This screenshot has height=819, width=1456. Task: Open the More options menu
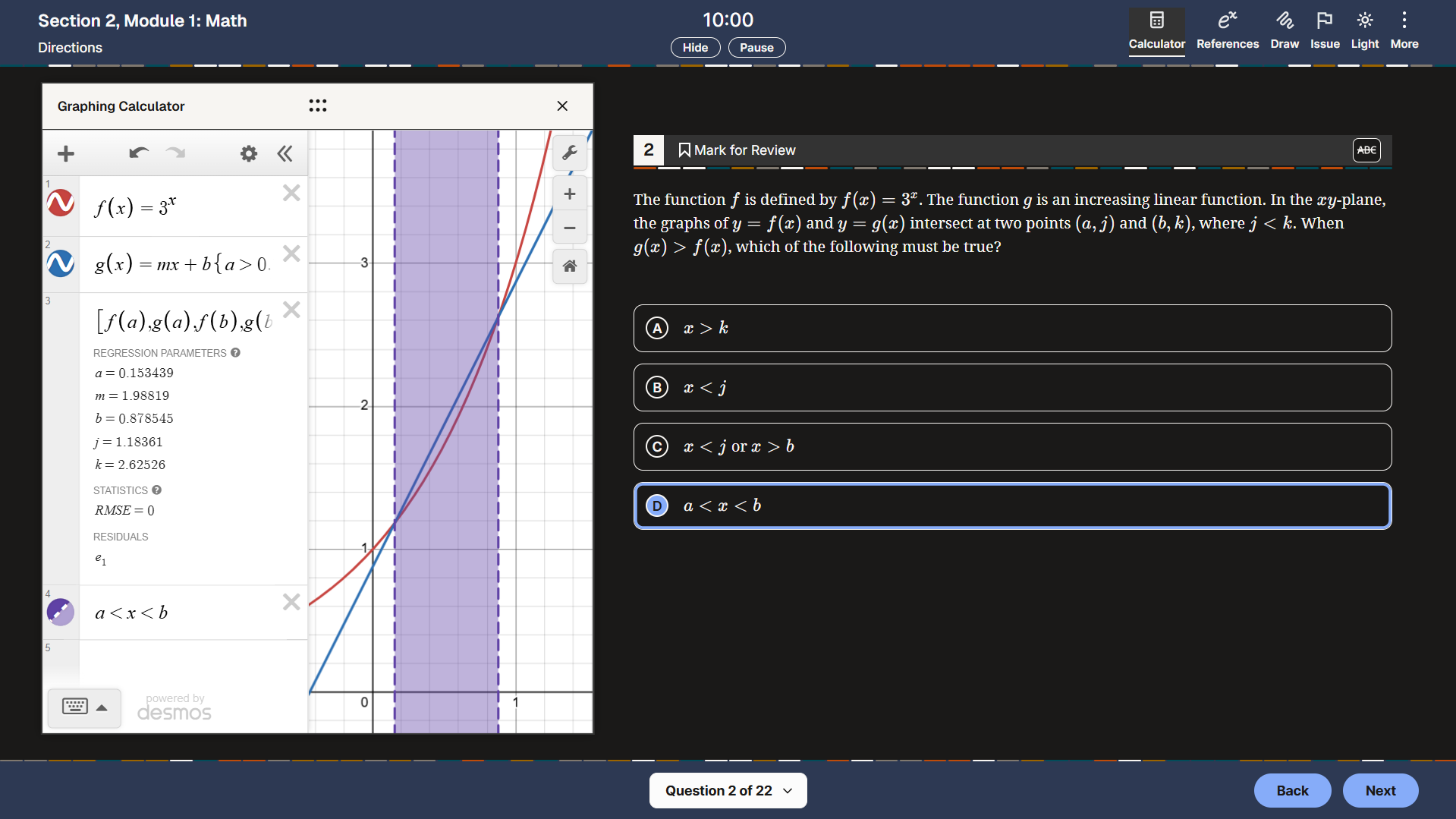[x=1404, y=30]
